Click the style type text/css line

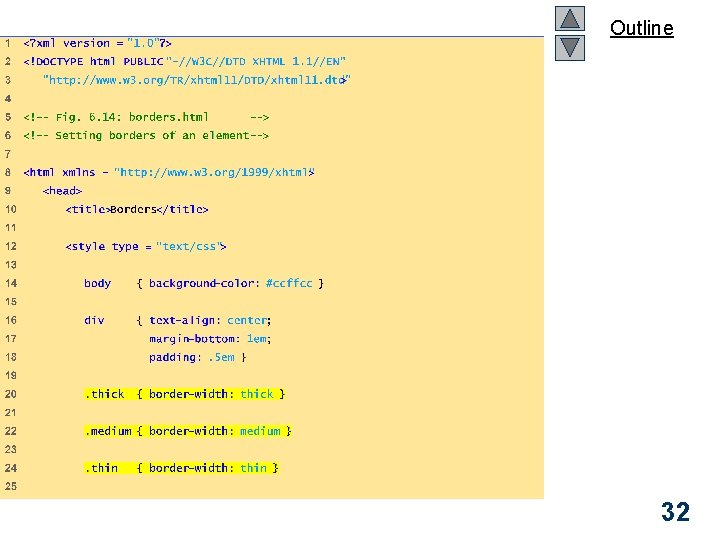tap(146, 247)
